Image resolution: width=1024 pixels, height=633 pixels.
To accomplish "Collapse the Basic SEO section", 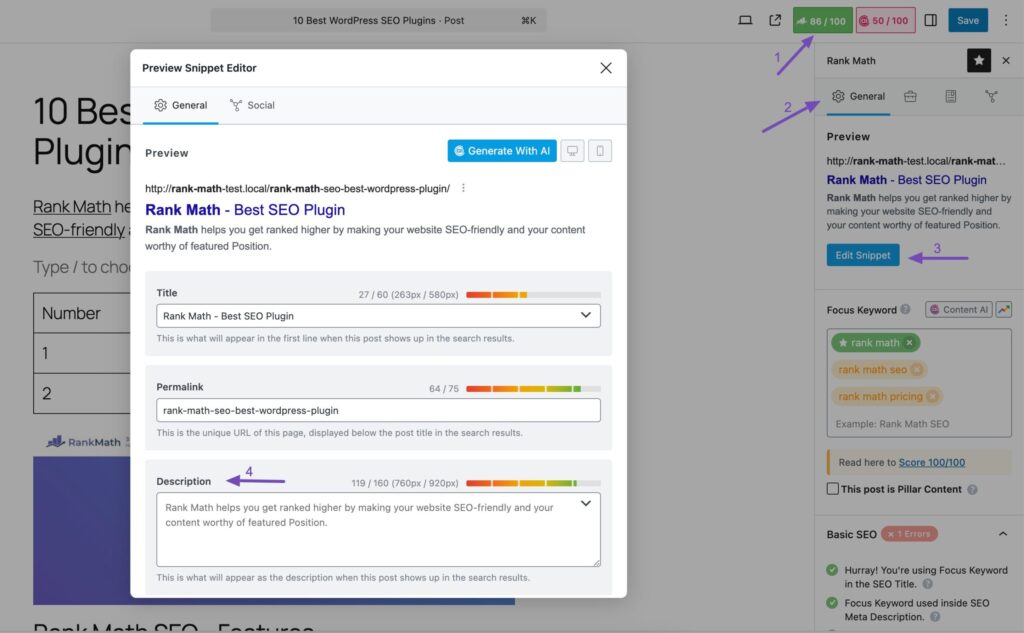I will coord(1002,534).
